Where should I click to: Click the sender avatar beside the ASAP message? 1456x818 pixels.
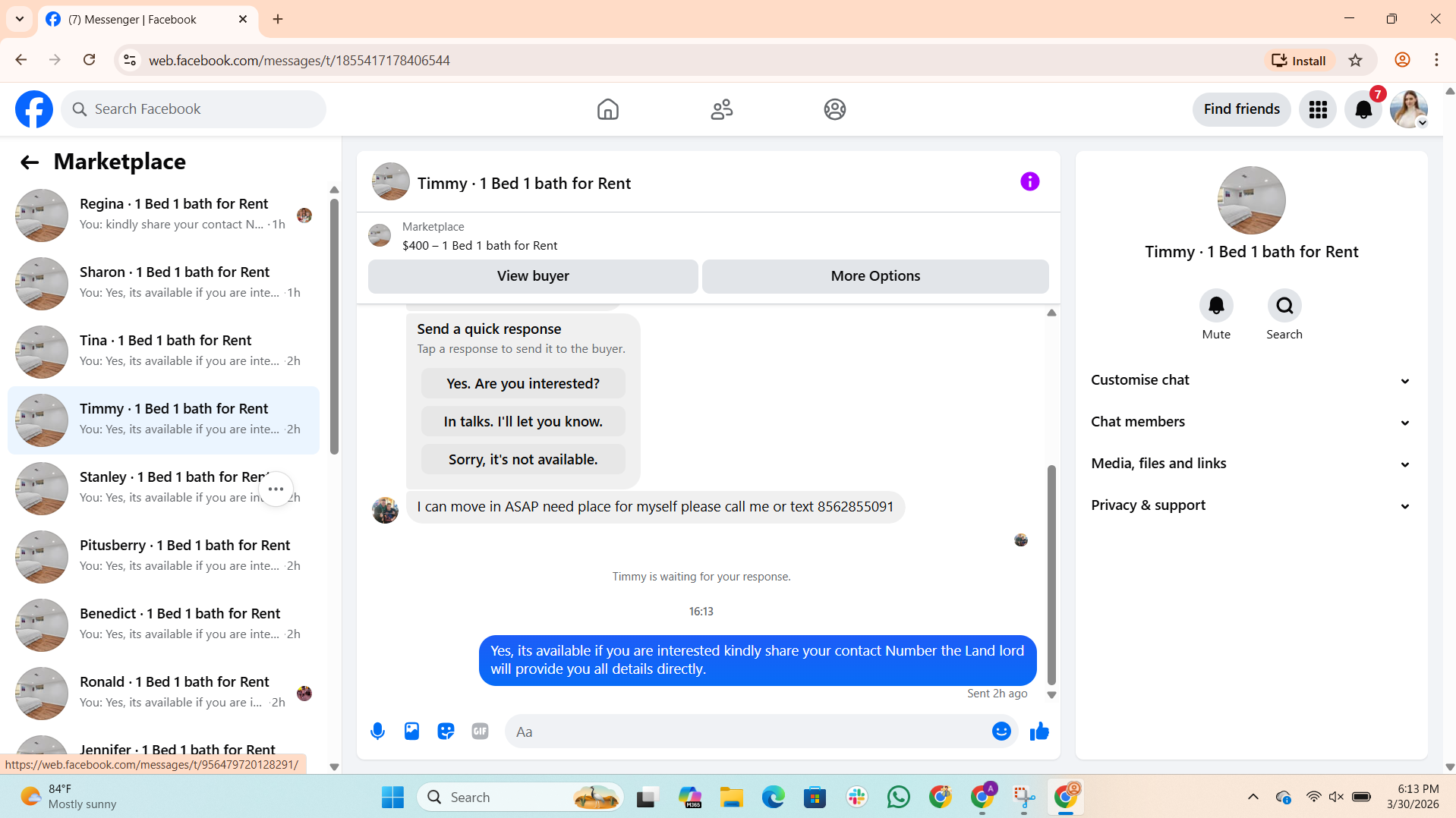click(x=385, y=510)
